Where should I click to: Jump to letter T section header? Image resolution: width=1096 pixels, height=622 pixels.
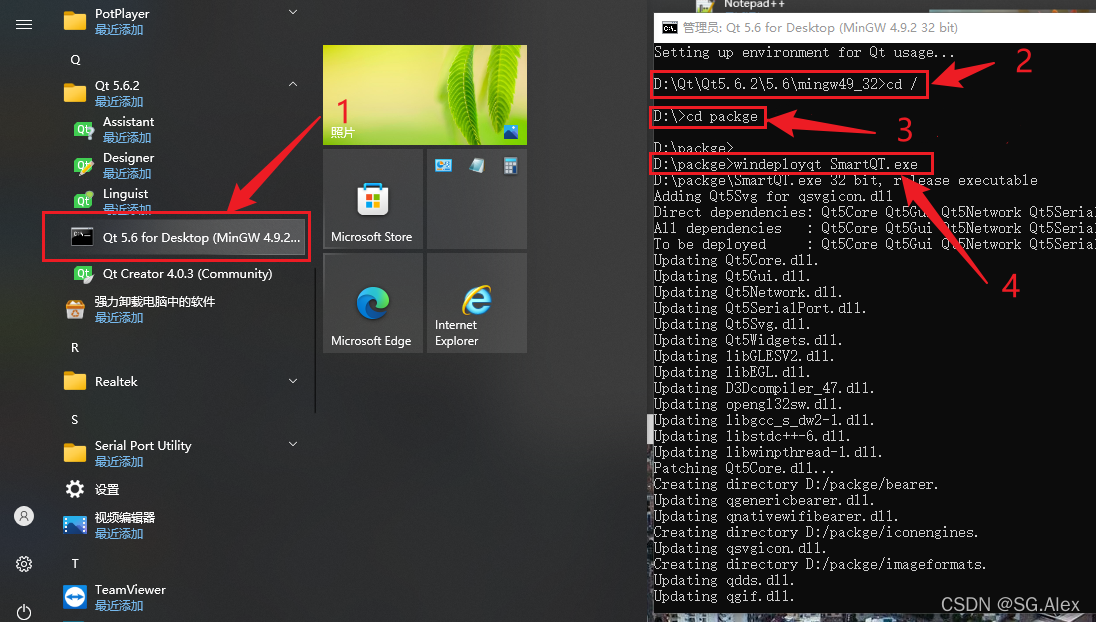pos(75,563)
